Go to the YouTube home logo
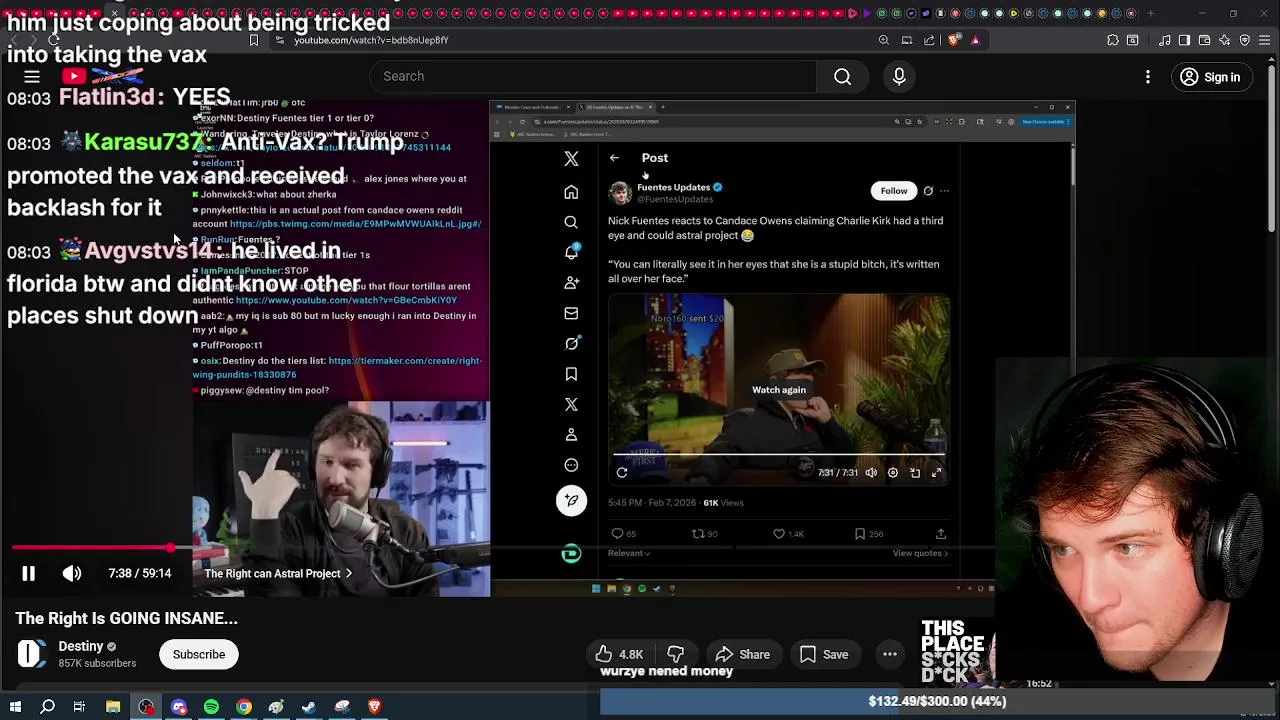The height and width of the screenshot is (720, 1280). tap(103, 77)
